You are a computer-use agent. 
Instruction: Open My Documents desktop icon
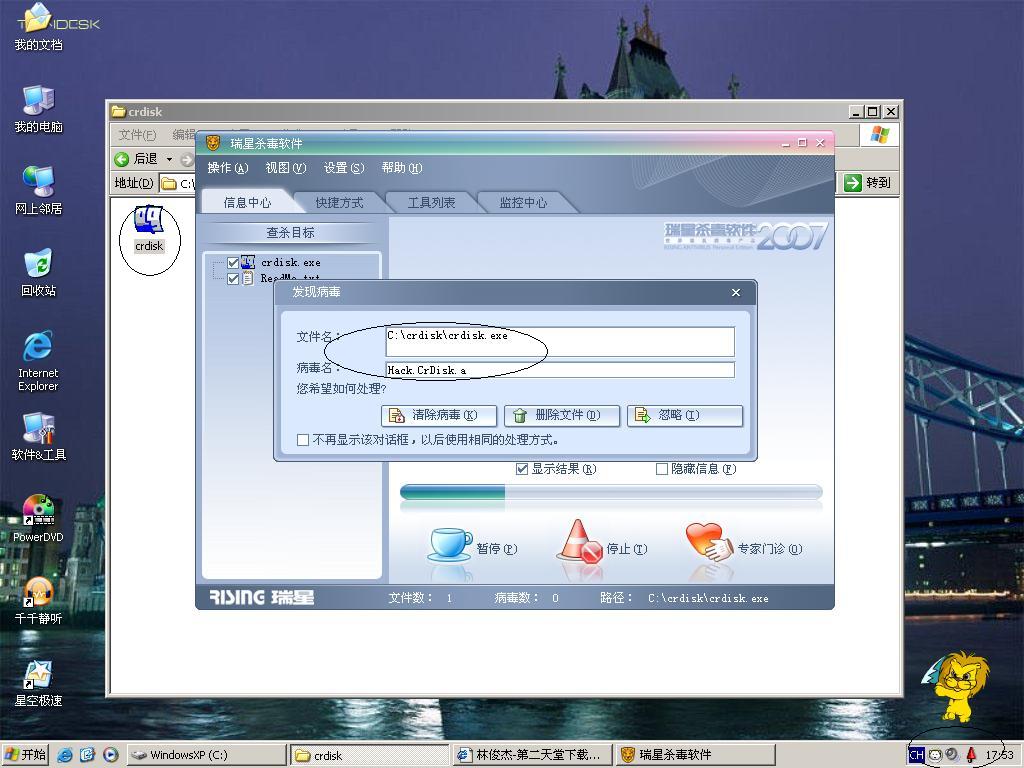point(39,27)
